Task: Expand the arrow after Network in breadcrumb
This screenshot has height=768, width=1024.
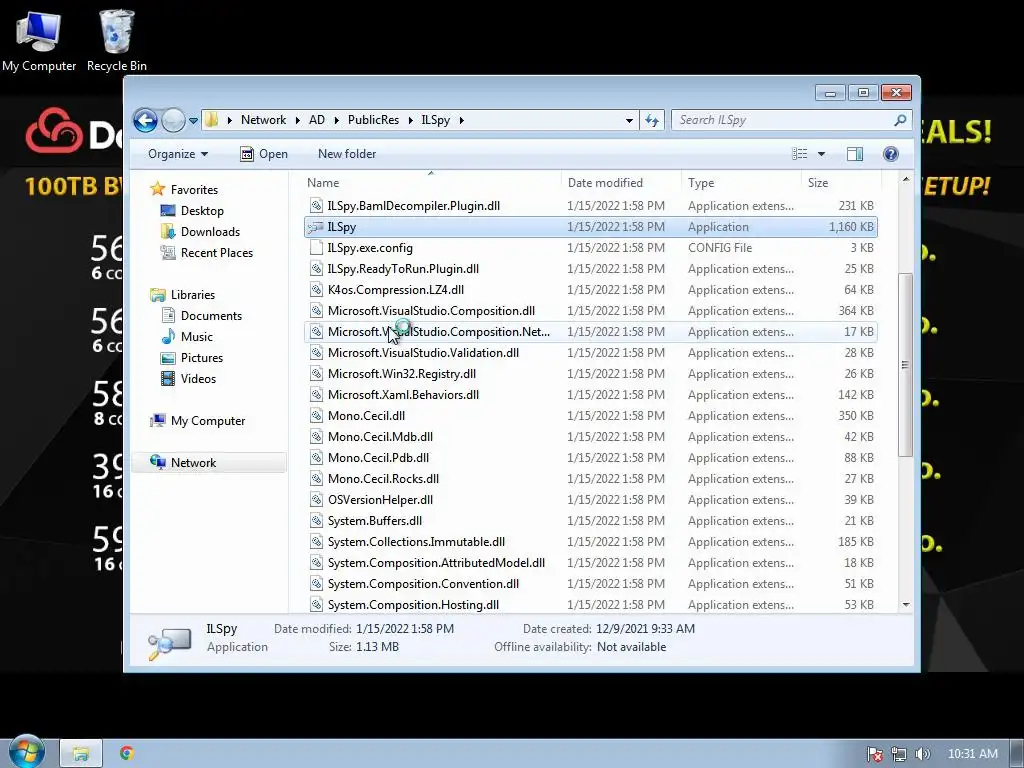Action: click(297, 120)
